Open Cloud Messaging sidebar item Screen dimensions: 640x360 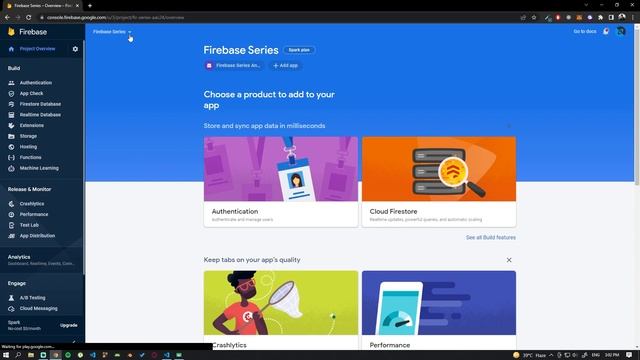coord(39,309)
